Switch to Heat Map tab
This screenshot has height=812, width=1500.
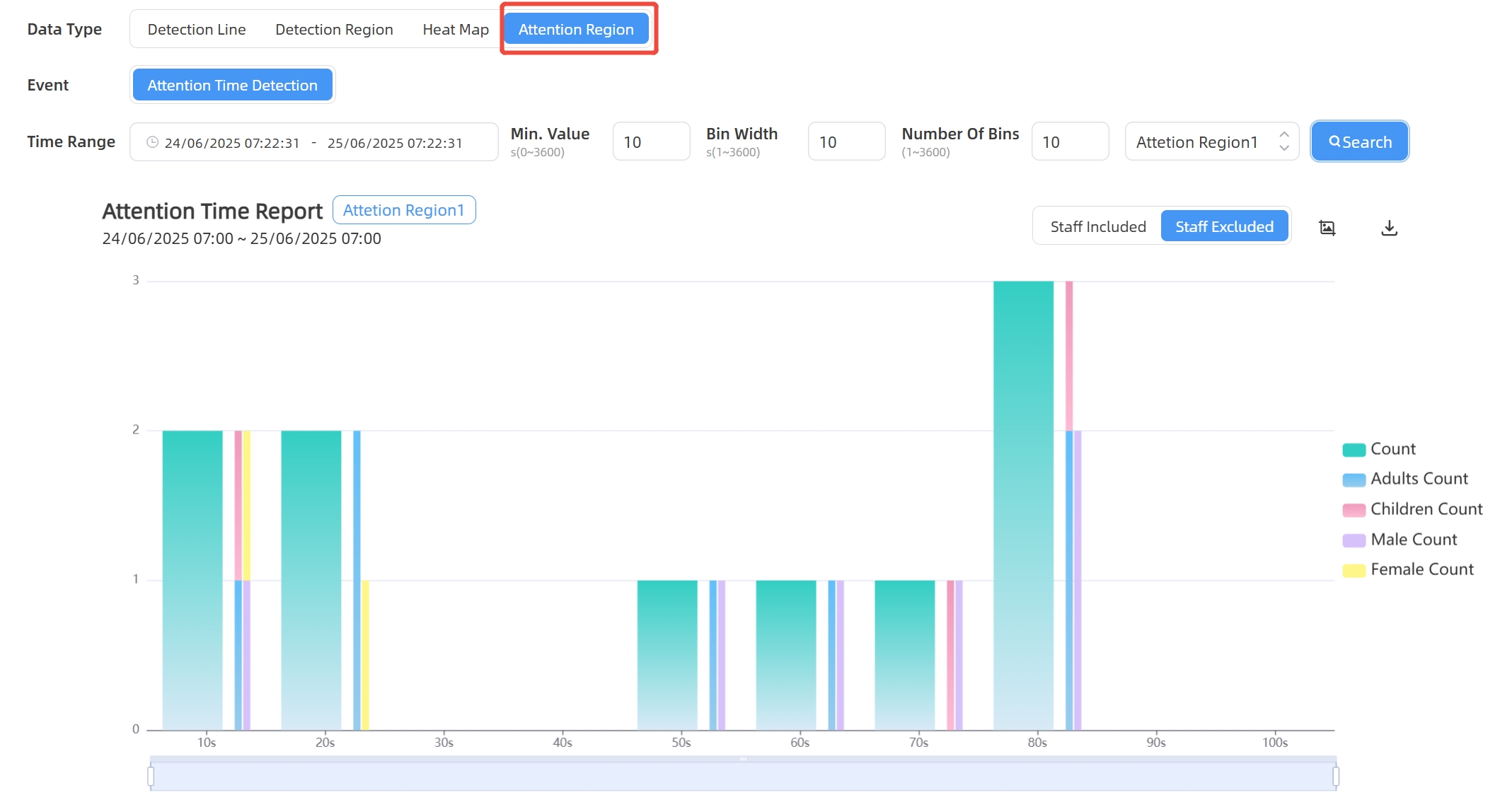point(456,30)
